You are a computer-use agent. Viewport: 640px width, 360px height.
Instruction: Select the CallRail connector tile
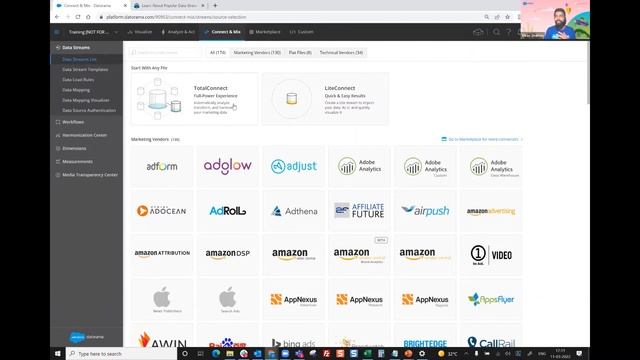pos(491,336)
